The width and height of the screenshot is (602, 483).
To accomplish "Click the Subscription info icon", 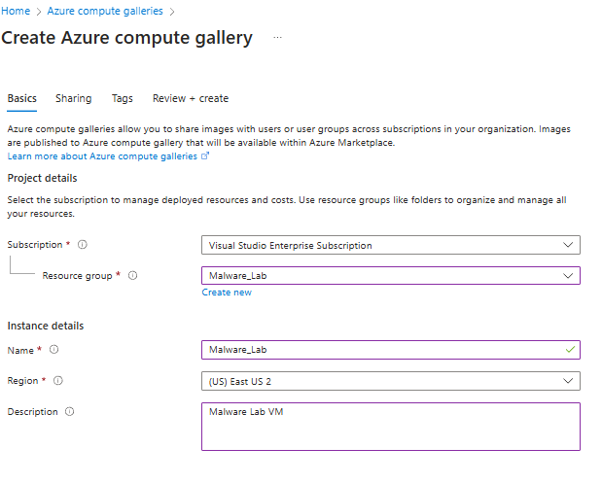I will click(x=83, y=245).
